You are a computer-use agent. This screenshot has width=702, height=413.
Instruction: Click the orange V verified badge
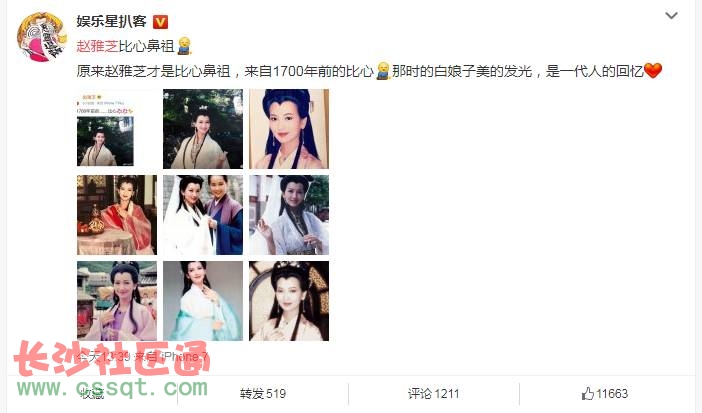[160, 22]
